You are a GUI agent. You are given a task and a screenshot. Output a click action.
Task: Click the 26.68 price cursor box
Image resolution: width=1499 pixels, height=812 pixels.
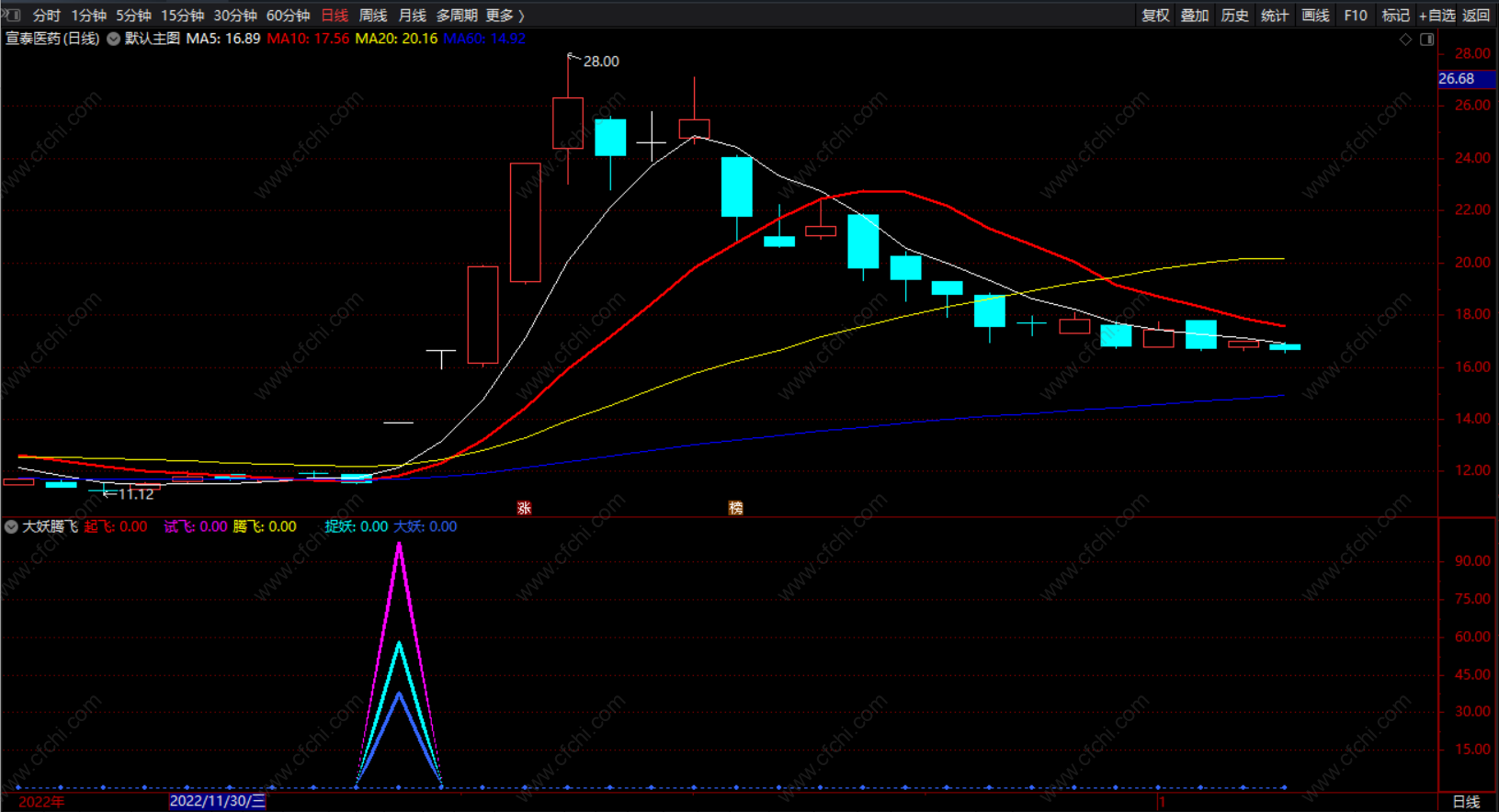click(x=1466, y=79)
